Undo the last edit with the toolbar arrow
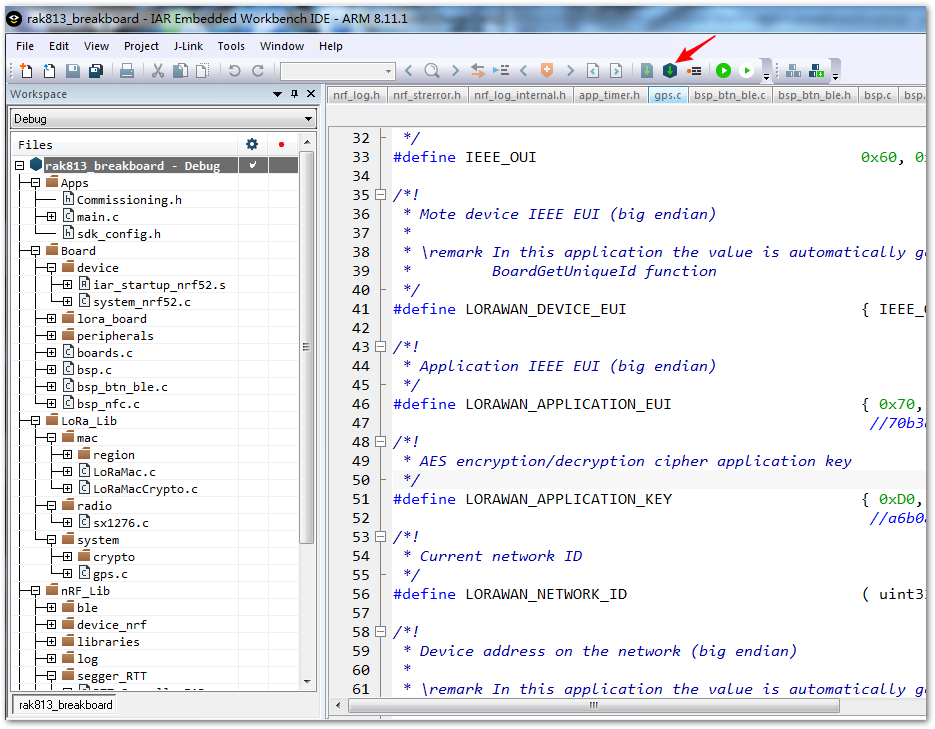935x729 pixels. coord(234,71)
